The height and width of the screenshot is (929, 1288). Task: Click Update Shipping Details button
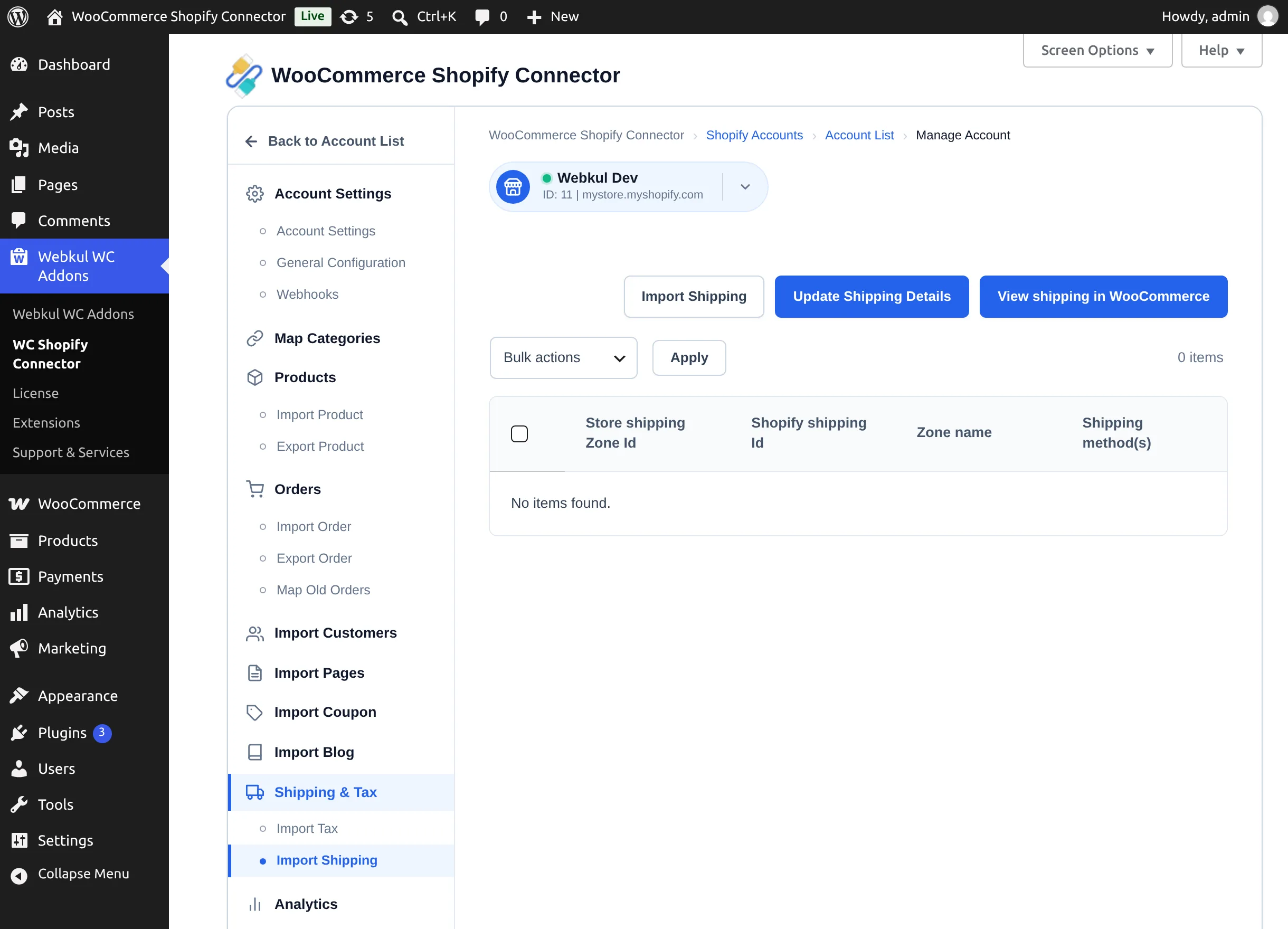click(872, 297)
